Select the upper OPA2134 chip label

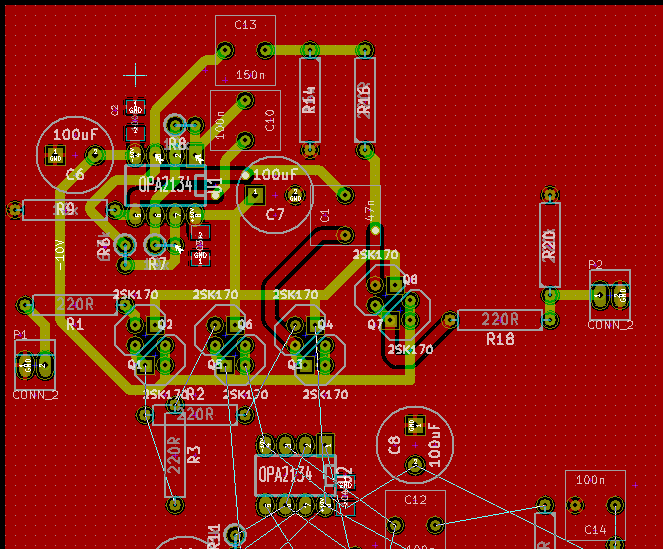166,185
